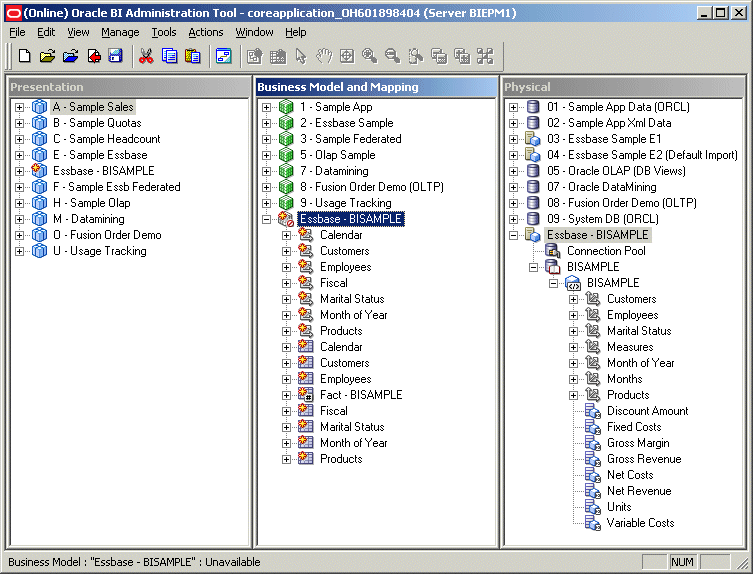Click the Discount Amount column icon

(x=593, y=411)
